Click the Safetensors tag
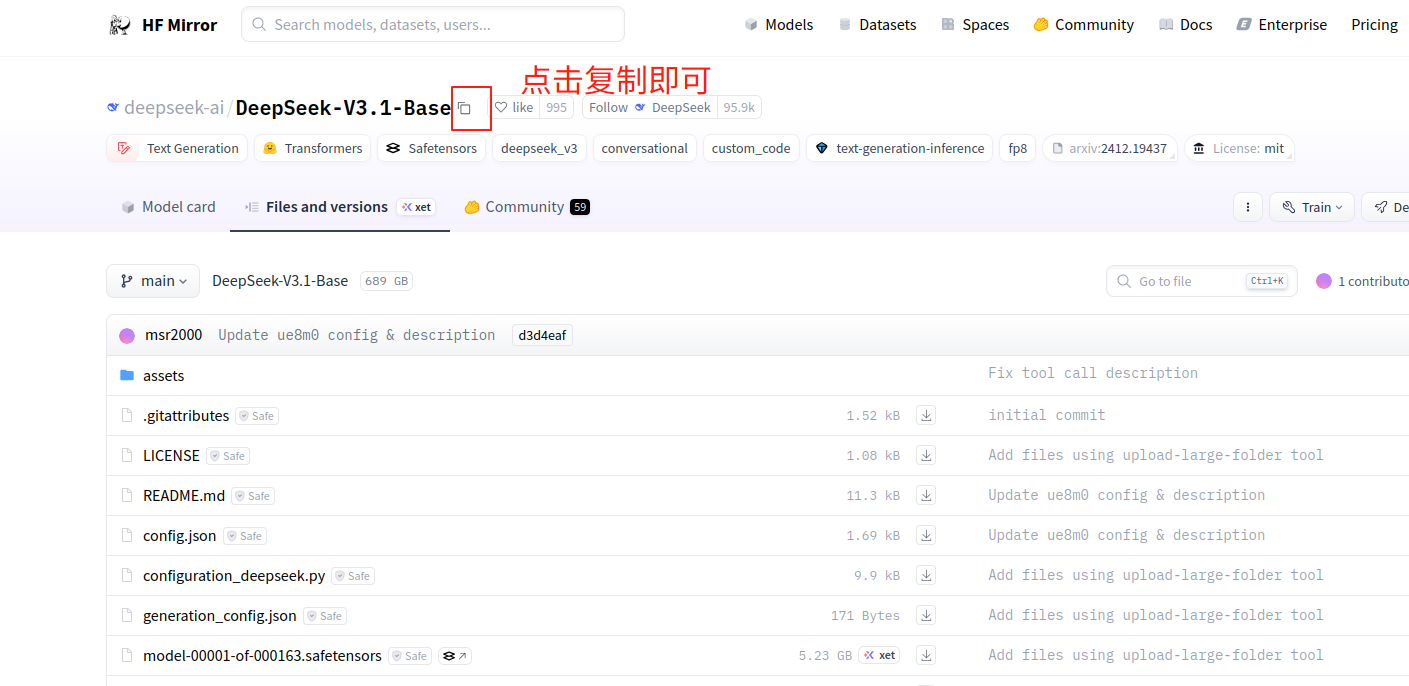Screen dimensions: 1409x686 pyautogui.click(x=431, y=148)
